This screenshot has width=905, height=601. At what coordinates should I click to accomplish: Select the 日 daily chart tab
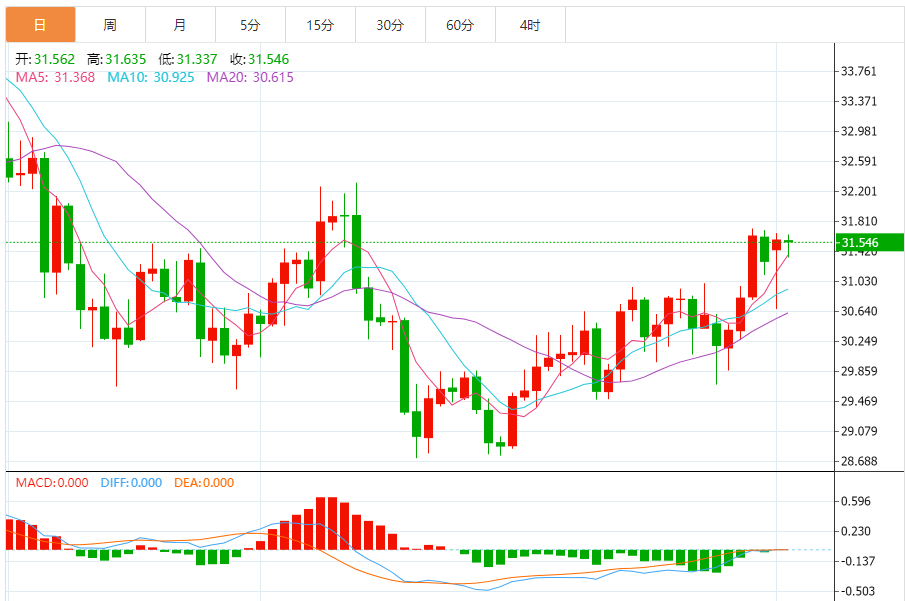(40, 25)
